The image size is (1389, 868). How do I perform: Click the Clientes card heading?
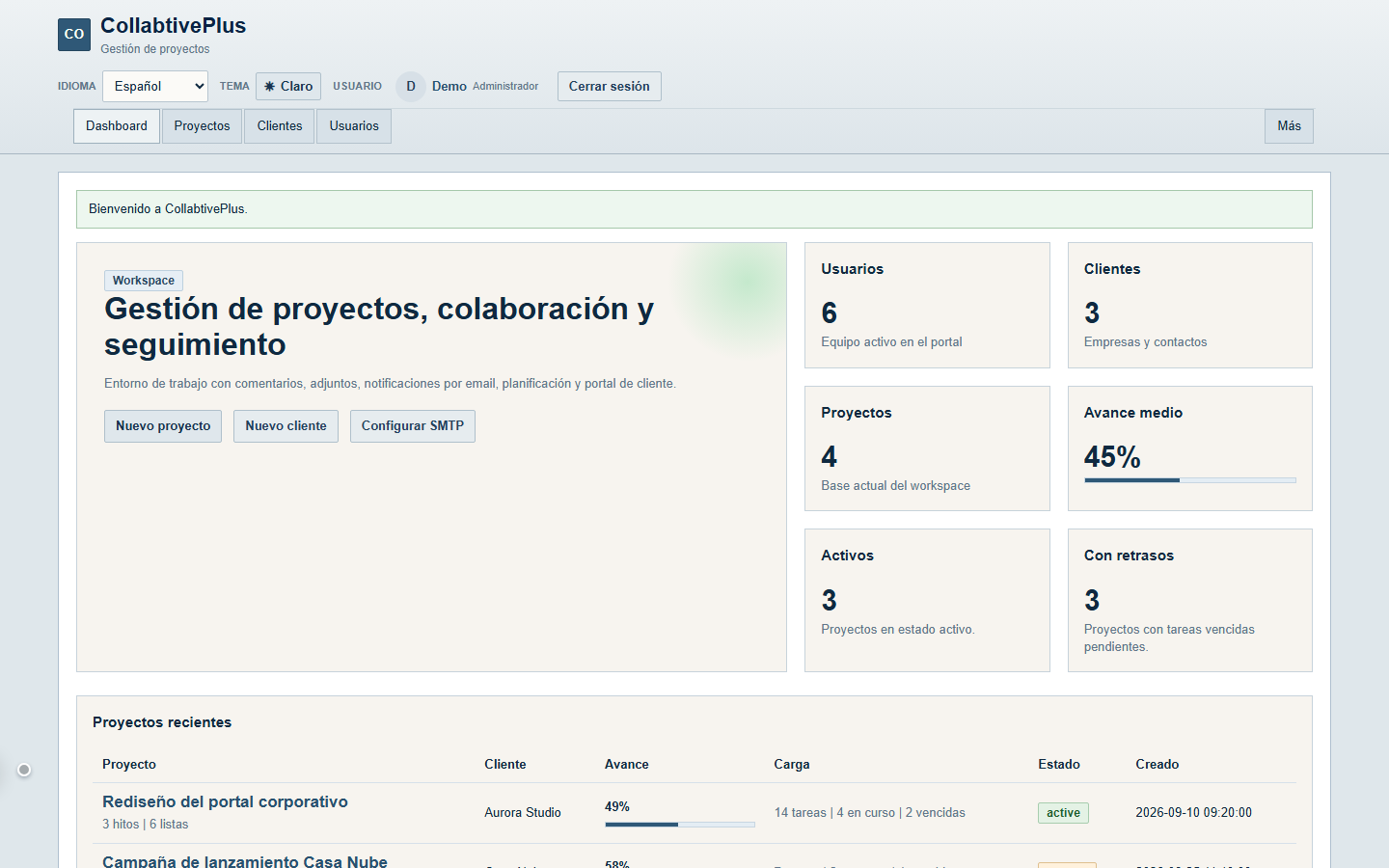1112,269
